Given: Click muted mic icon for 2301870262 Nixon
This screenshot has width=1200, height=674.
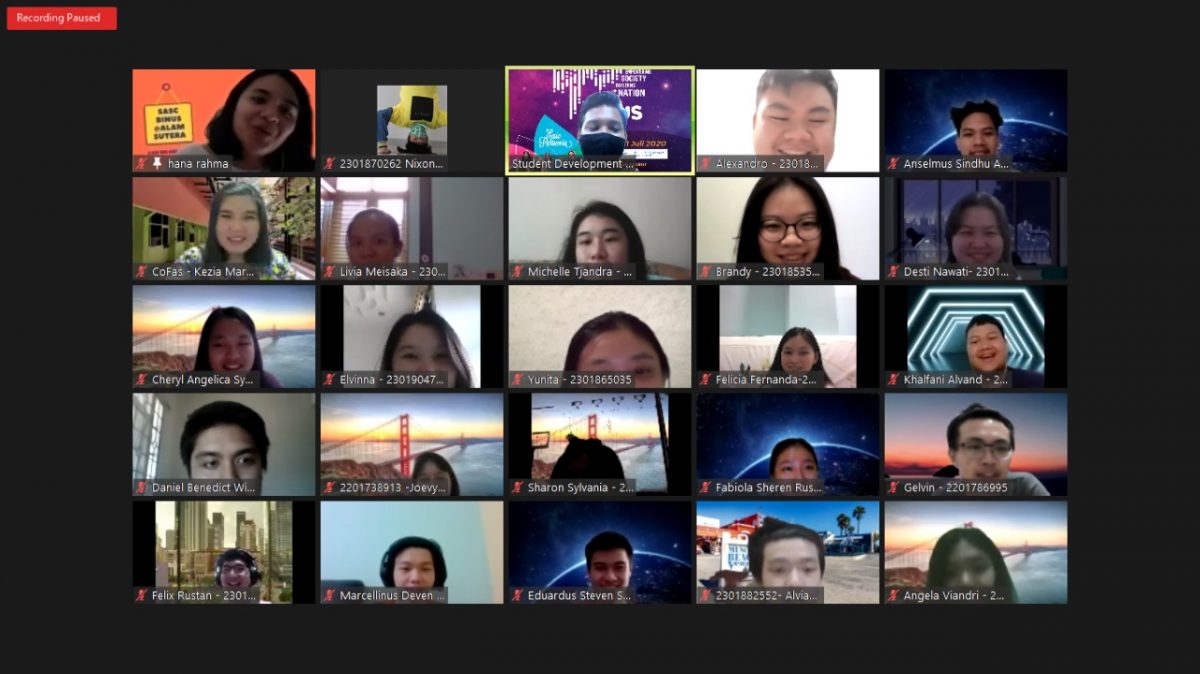Looking at the screenshot, I should click(330, 163).
